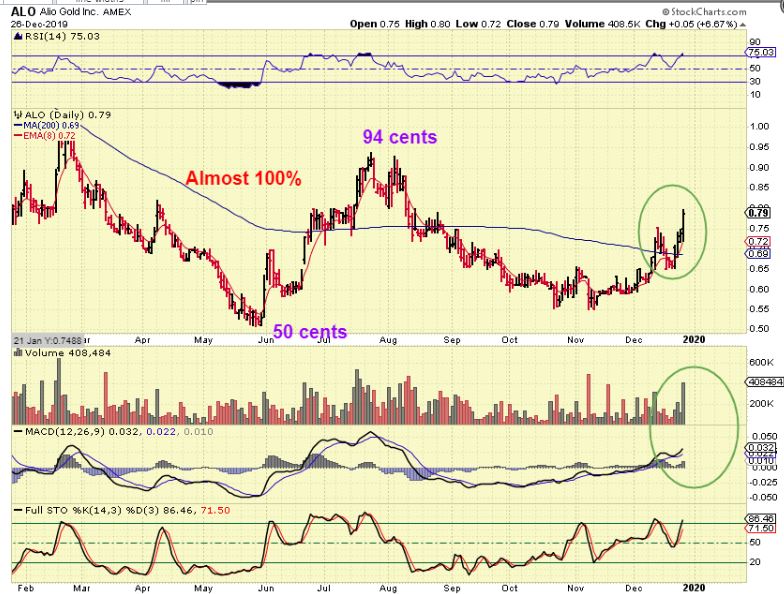Click the -0.050 MACD axis label
Screen dimensions: 784x594
[x=764, y=498]
